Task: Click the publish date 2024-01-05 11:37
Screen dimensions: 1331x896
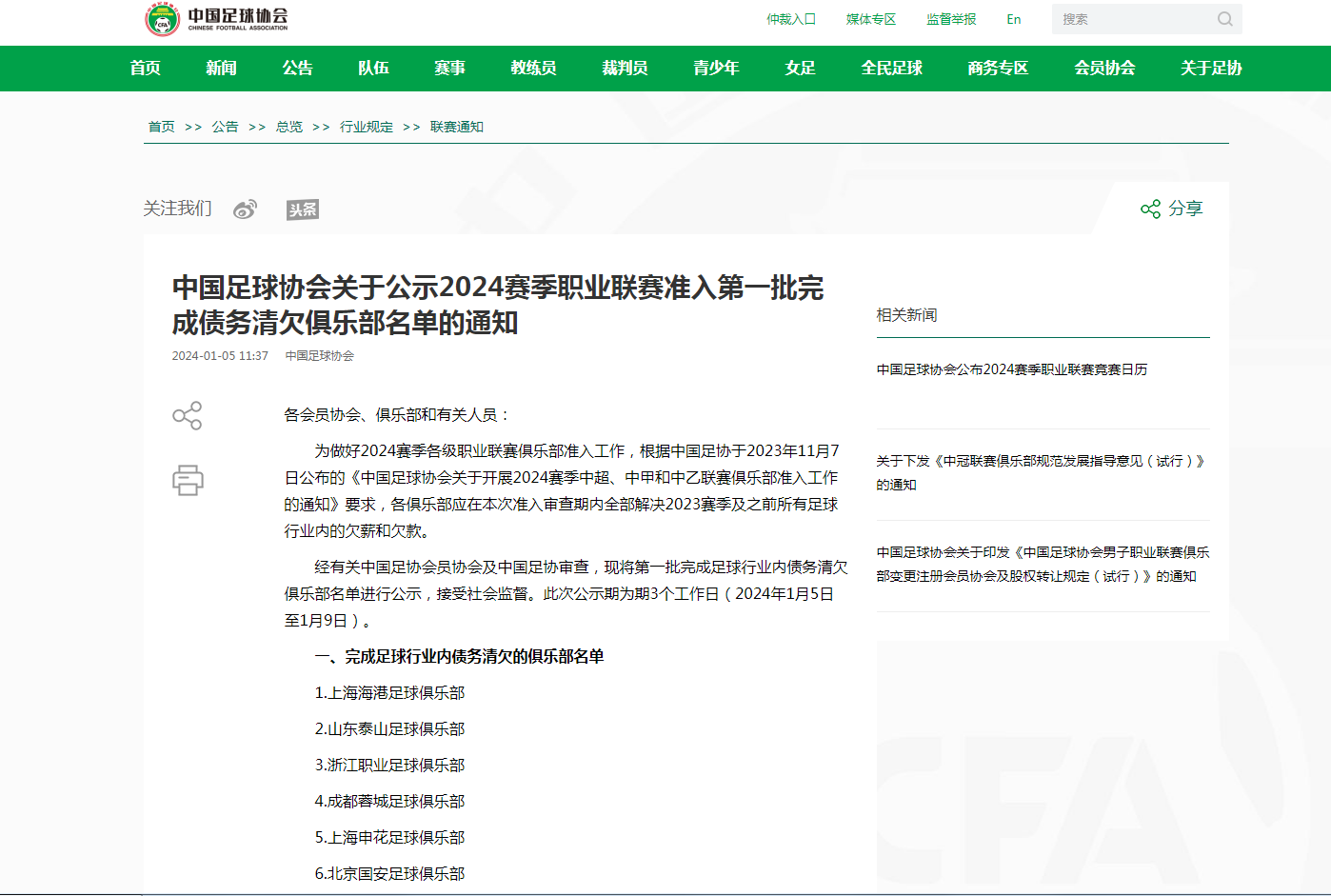Action: 220,356
